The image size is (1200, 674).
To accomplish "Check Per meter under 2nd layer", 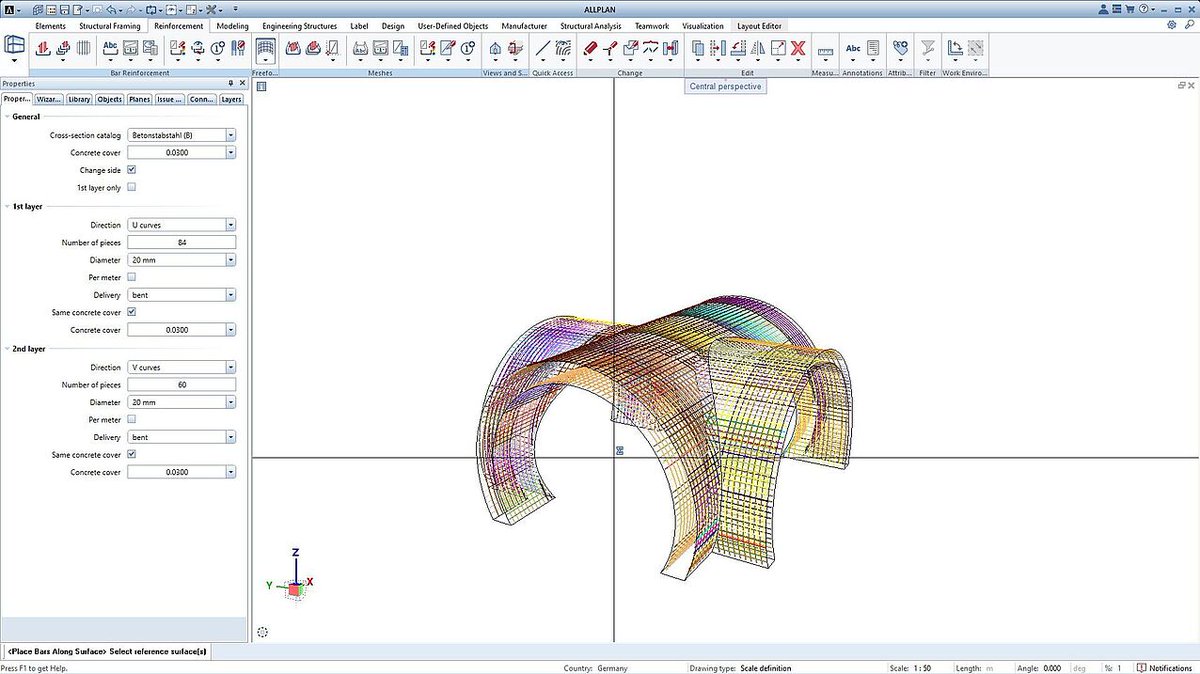I will click(132, 420).
